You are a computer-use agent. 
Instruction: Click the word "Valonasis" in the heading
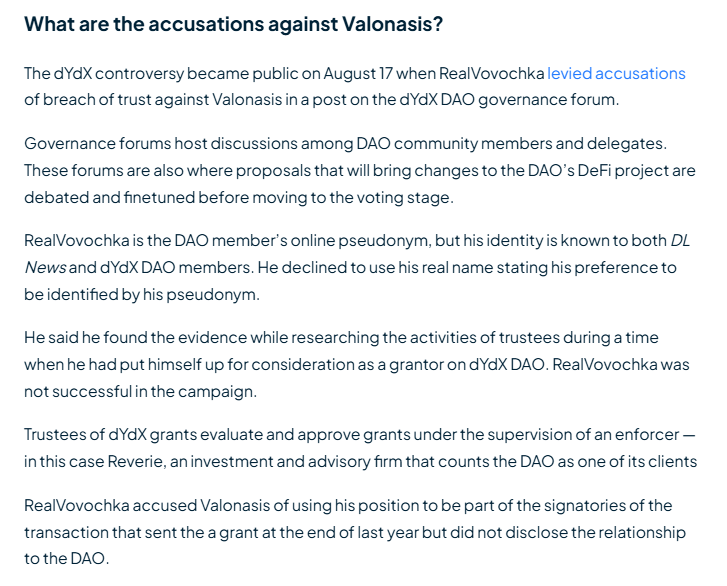coord(392,24)
